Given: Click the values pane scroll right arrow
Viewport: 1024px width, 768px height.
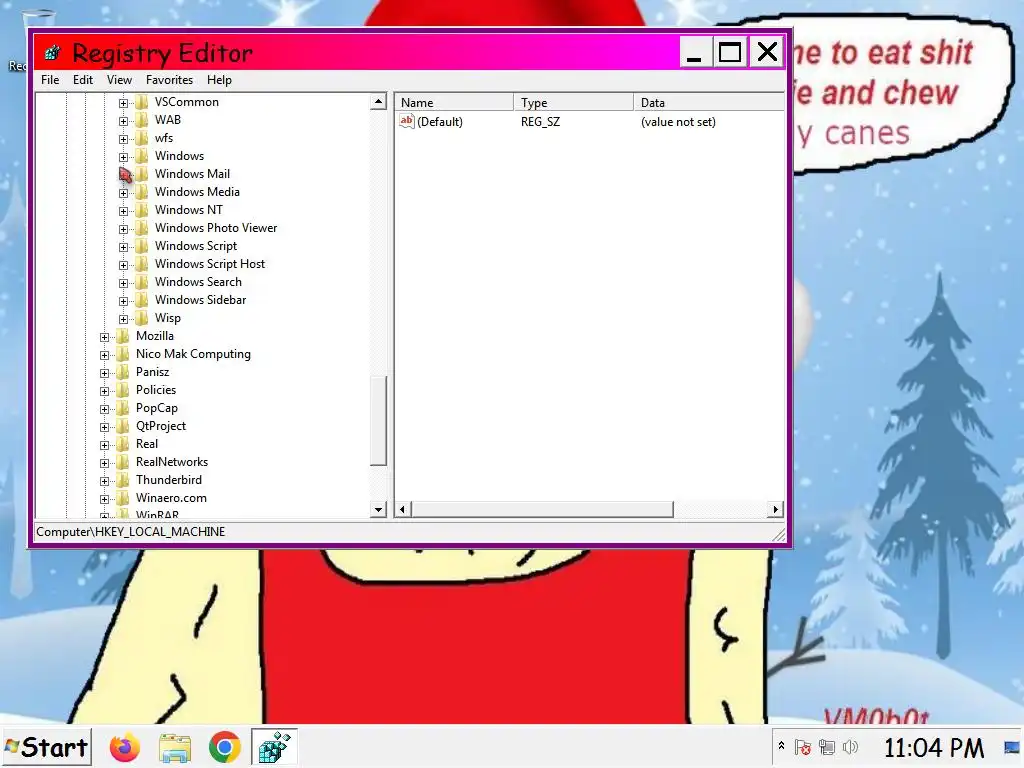Looking at the screenshot, I should tap(775, 509).
